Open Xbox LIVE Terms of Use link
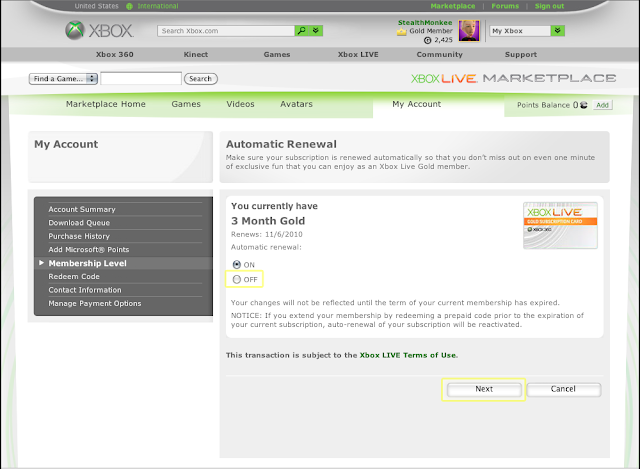 click(408, 355)
